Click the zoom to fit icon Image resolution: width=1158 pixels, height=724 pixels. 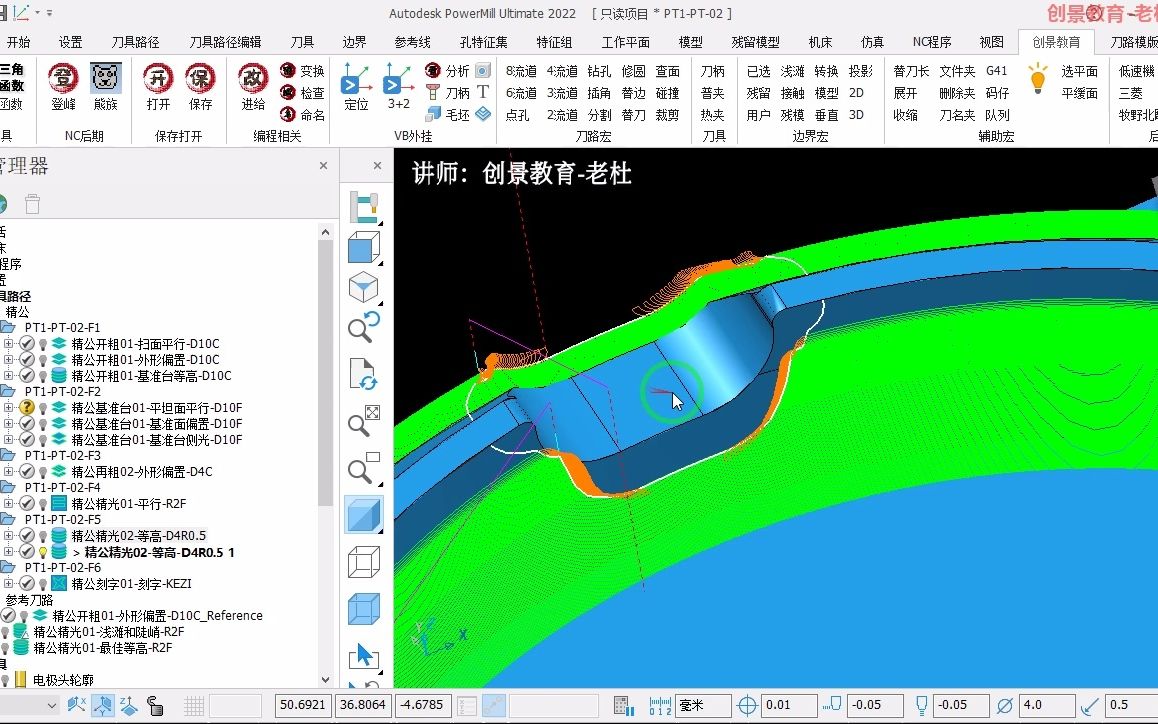coord(363,421)
